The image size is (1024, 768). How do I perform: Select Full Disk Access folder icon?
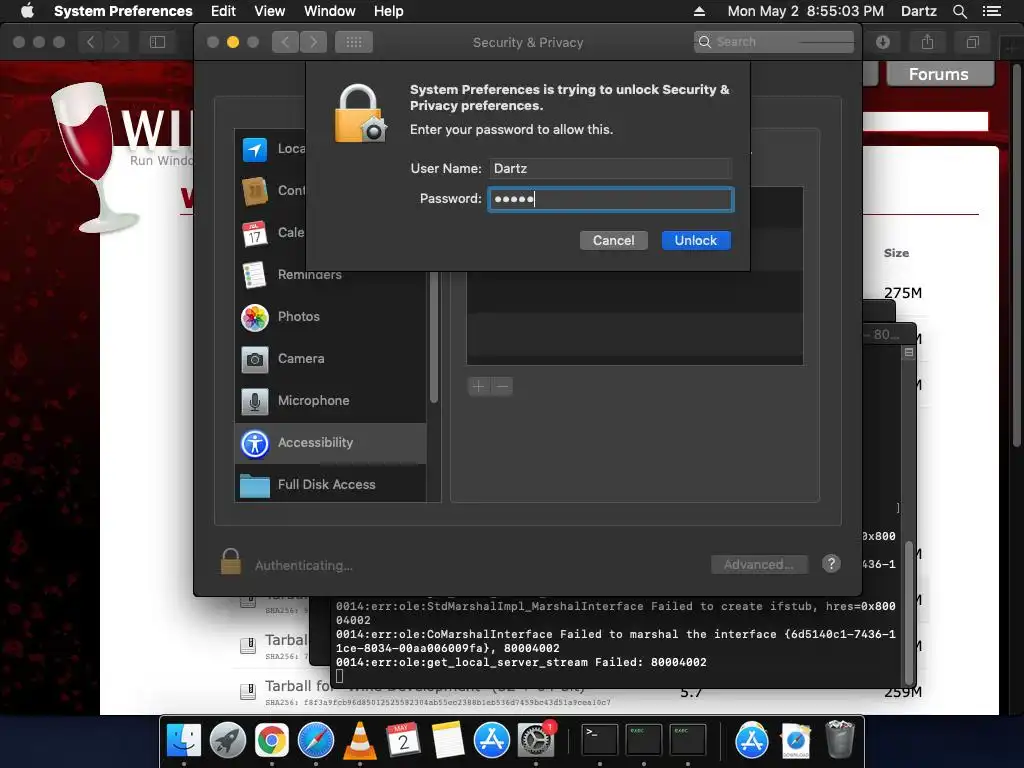[255, 485]
